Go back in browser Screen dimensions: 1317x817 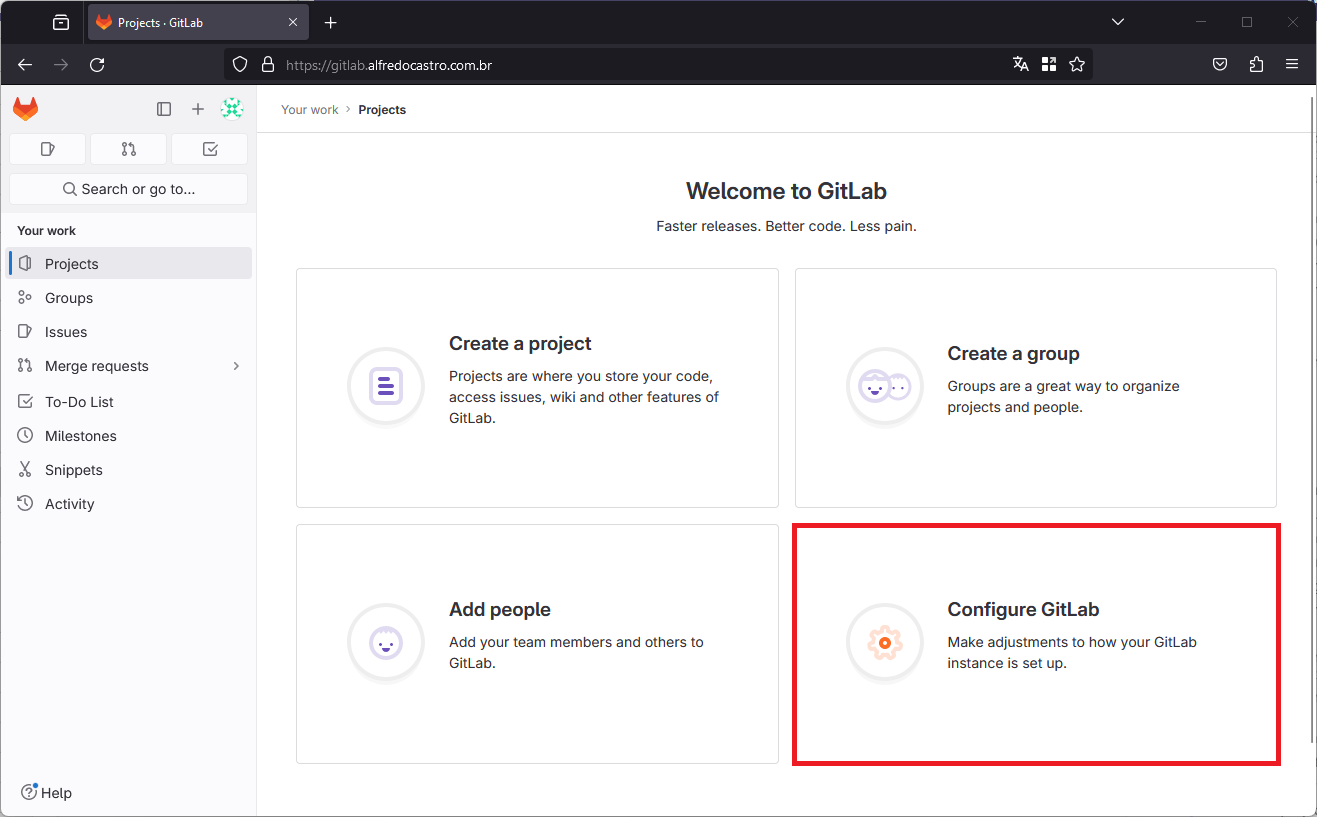click(x=26, y=65)
